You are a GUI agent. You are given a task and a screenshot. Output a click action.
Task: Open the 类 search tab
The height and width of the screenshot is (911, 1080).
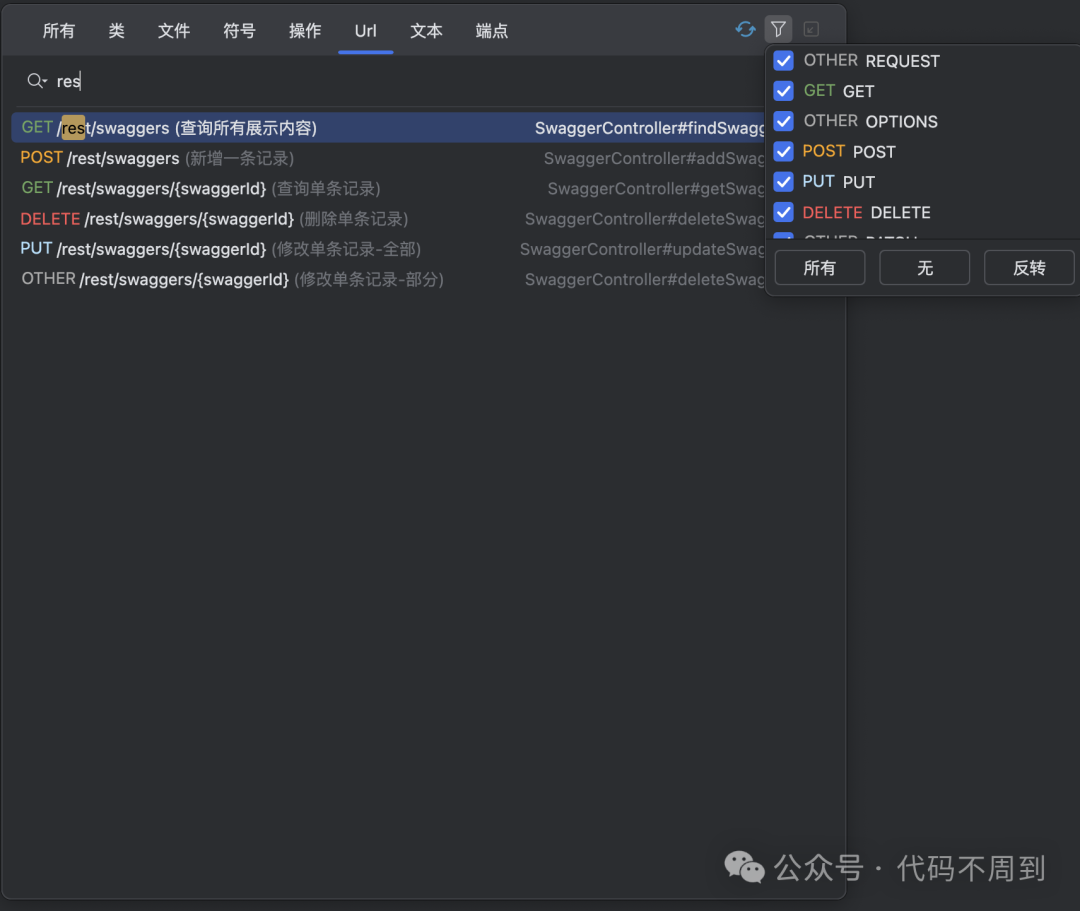click(116, 31)
